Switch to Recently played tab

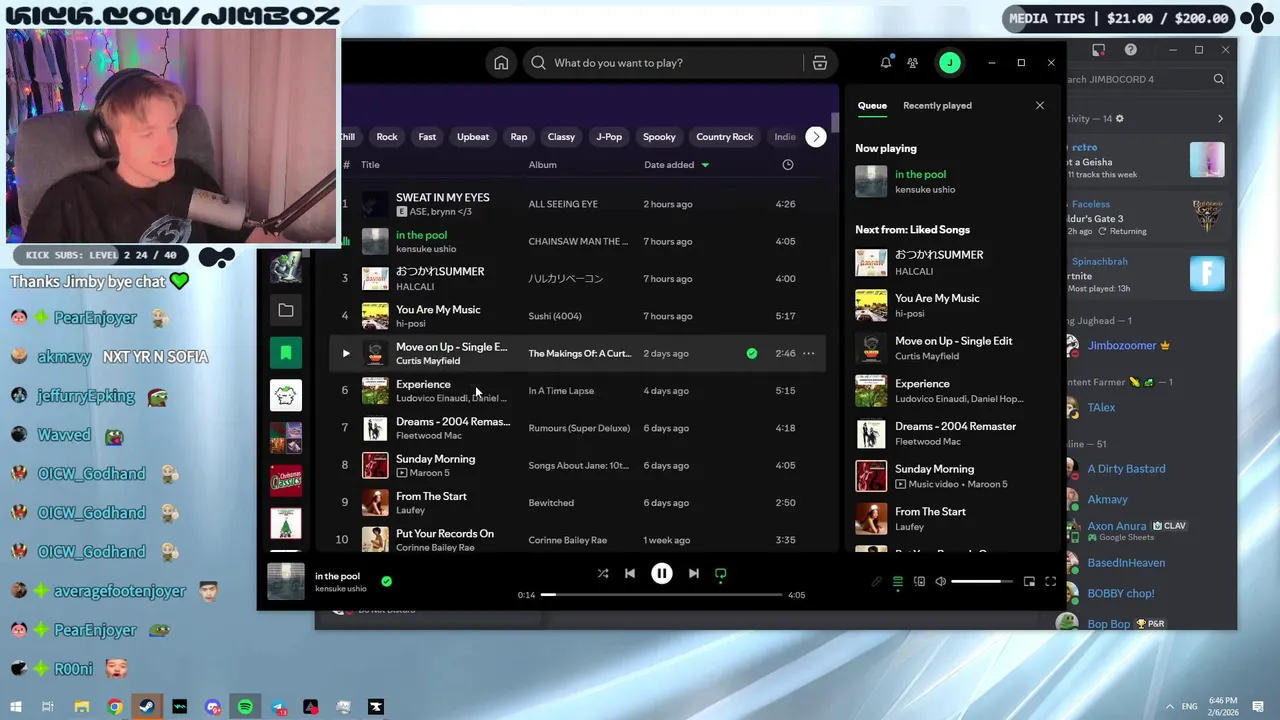[x=937, y=105]
